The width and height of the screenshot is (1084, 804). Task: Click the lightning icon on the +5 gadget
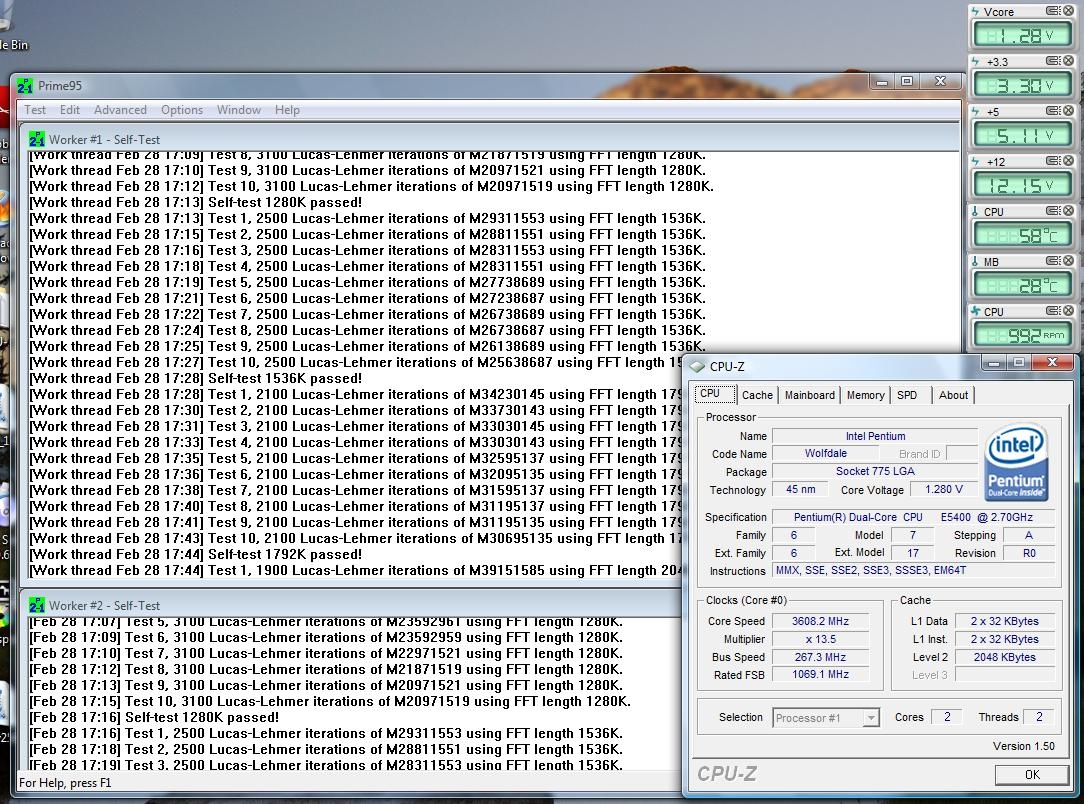(975, 111)
